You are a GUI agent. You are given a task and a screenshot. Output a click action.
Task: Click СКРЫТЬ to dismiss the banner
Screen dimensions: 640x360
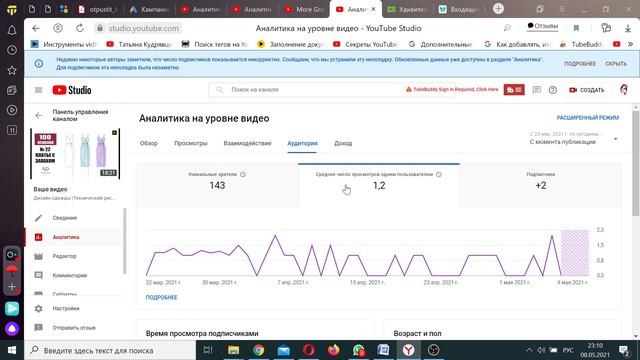point(616,64)
